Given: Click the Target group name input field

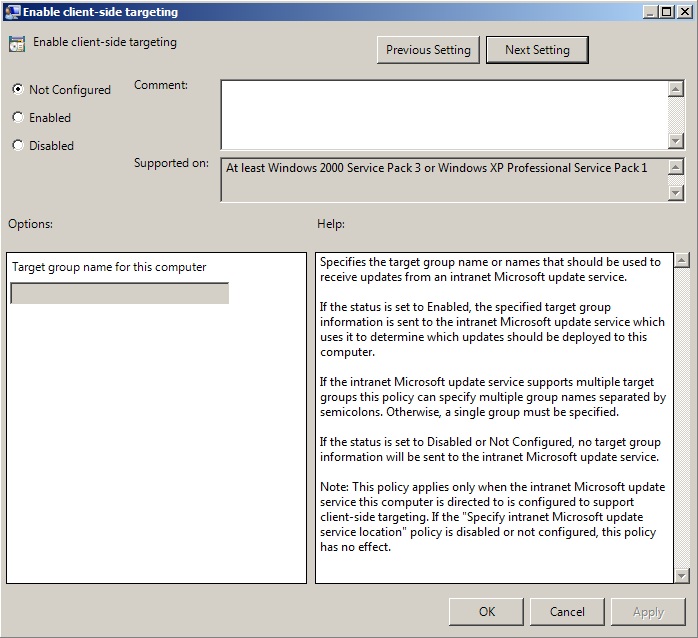Looking at the screenshot, I should 120,293.
